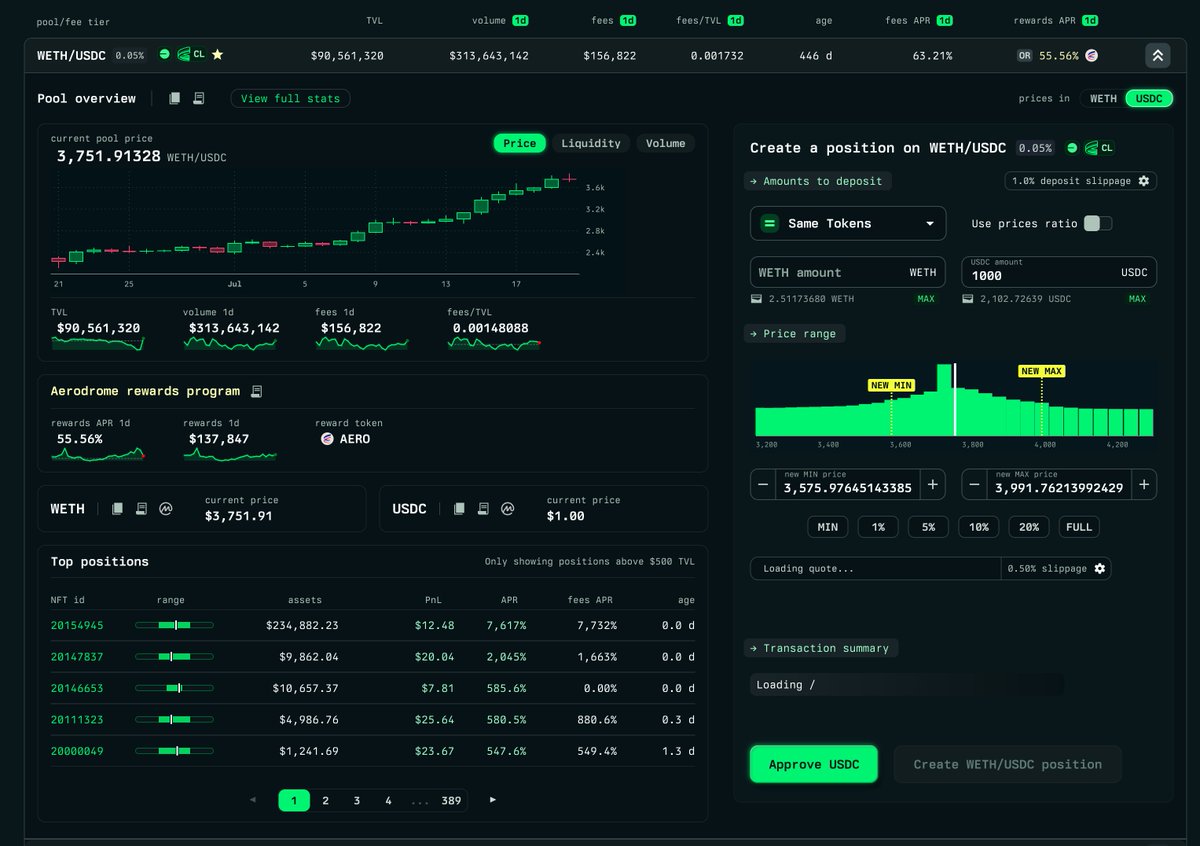The height and width of the screenshot is (846, 1200).
Task: Increase the new MAX price
Action: tap(1144, 485)
